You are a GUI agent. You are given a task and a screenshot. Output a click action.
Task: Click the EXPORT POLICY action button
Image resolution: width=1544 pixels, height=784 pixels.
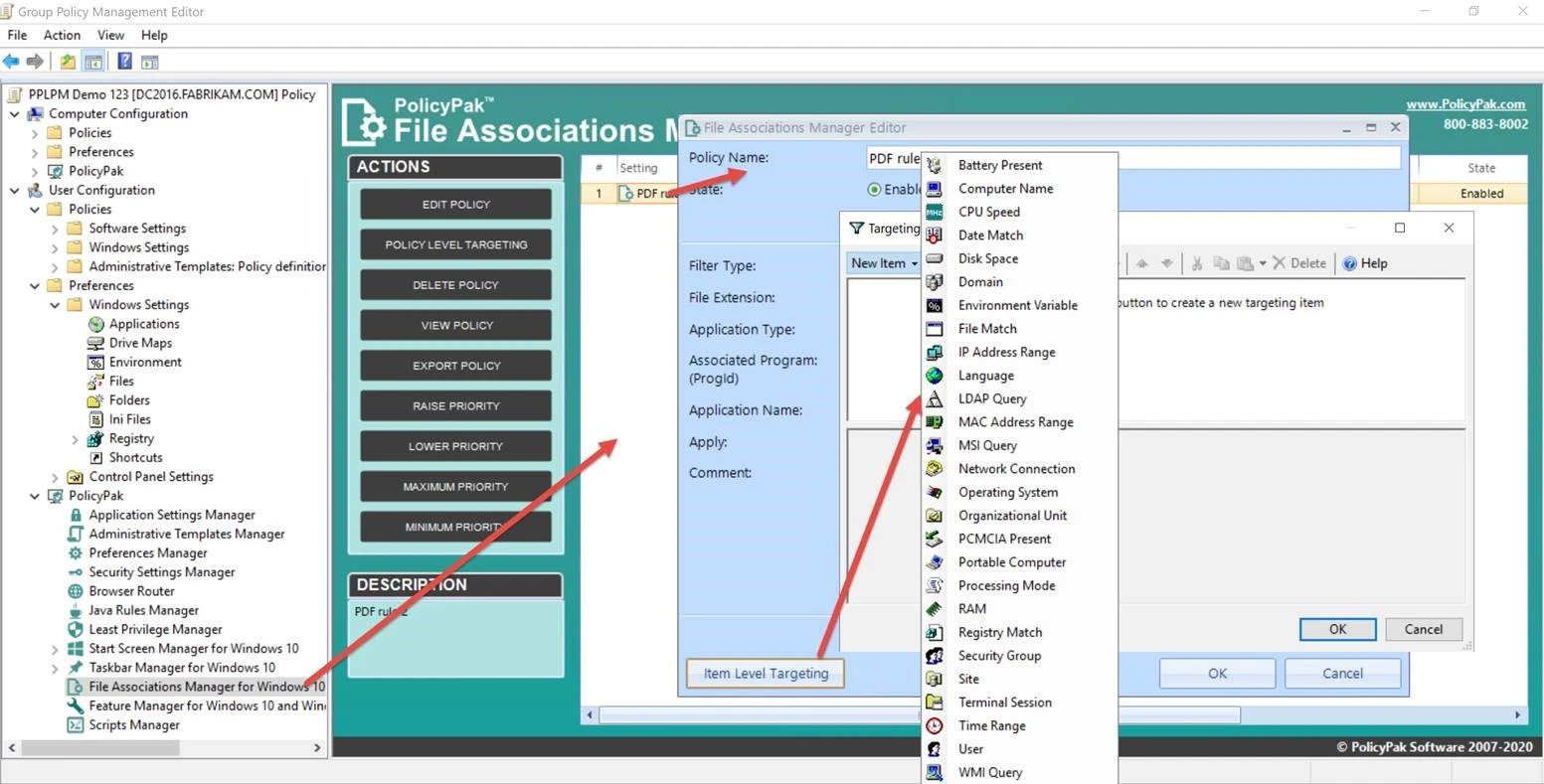456,366
